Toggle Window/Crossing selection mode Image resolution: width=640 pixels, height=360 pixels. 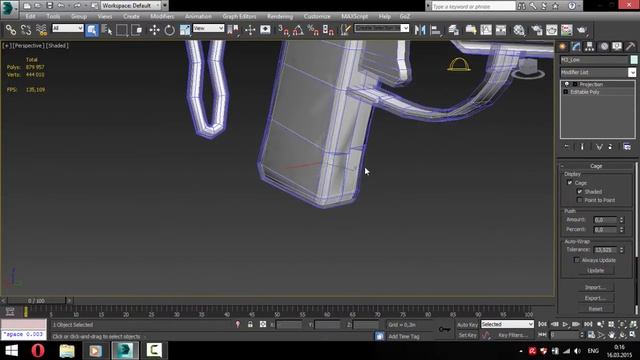coord(137,30)
